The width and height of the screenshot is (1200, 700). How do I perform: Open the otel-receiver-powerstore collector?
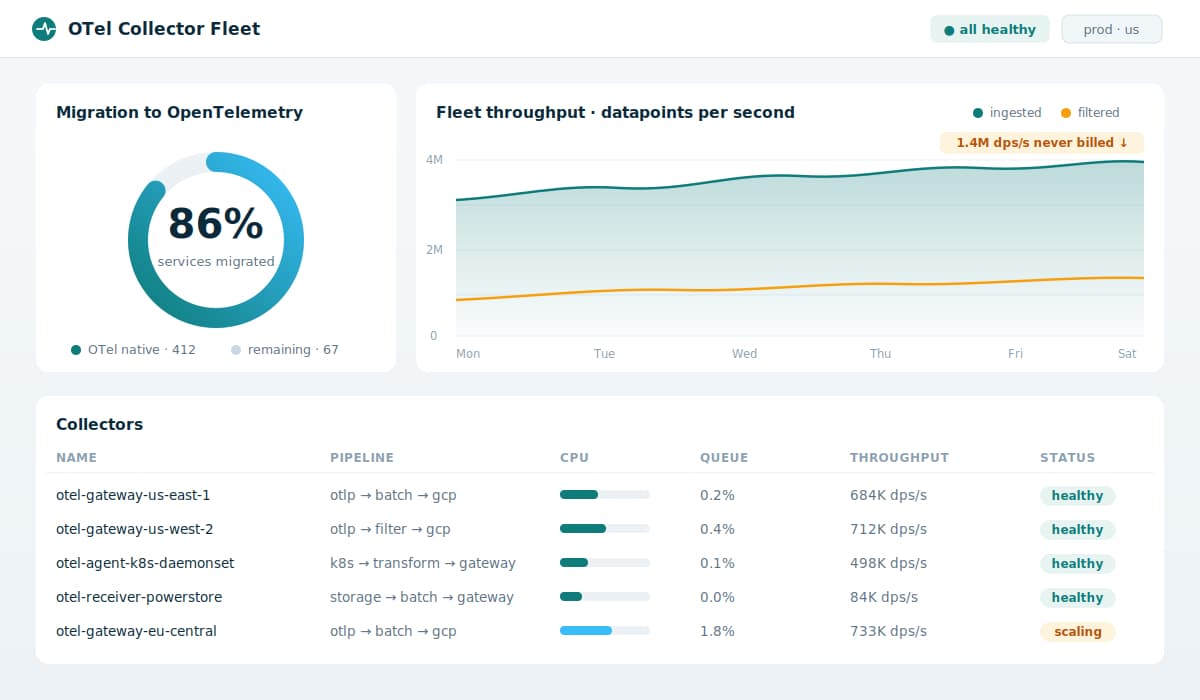coord(139,597)
